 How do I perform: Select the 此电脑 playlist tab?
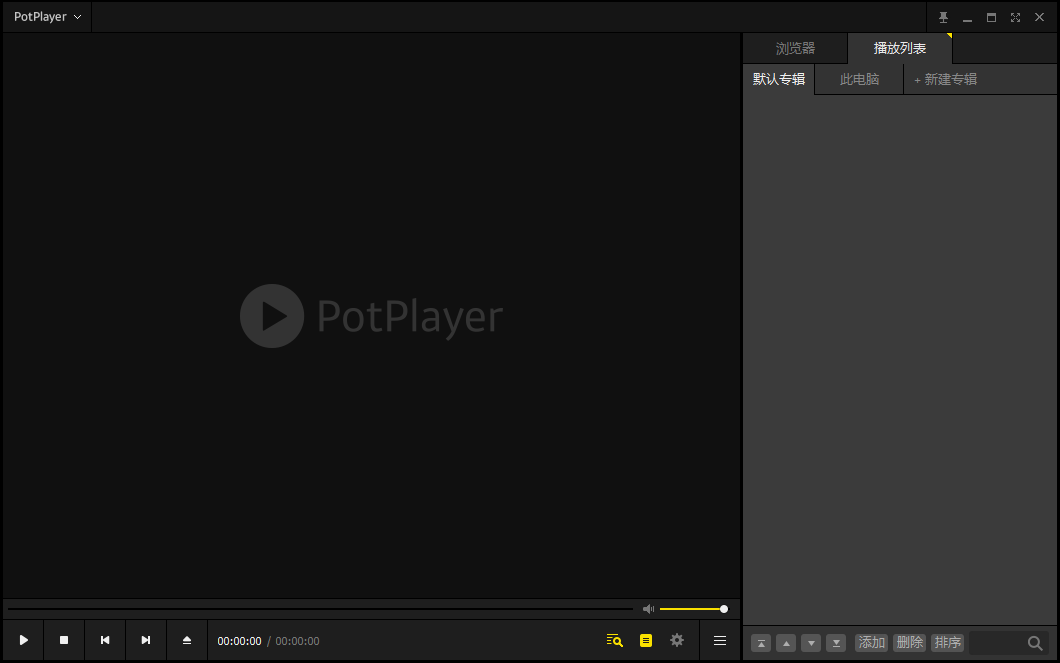point(858,79)
